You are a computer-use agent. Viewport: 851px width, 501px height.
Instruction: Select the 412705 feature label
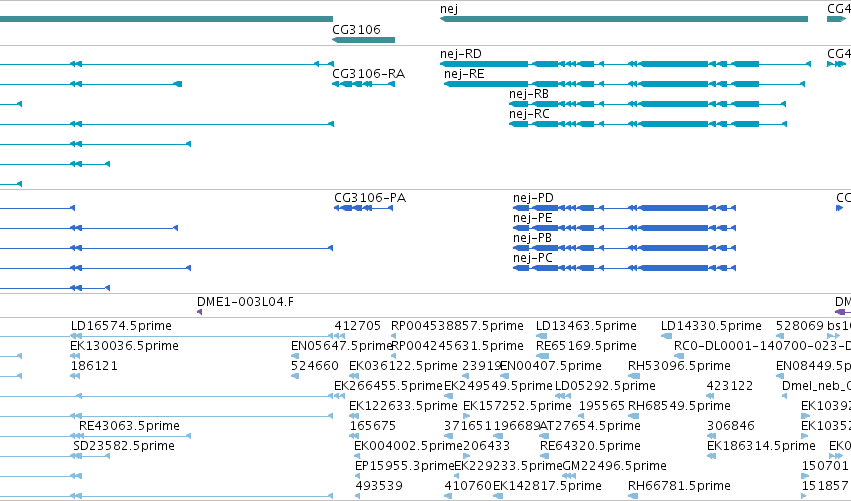(x=358, y=326)
